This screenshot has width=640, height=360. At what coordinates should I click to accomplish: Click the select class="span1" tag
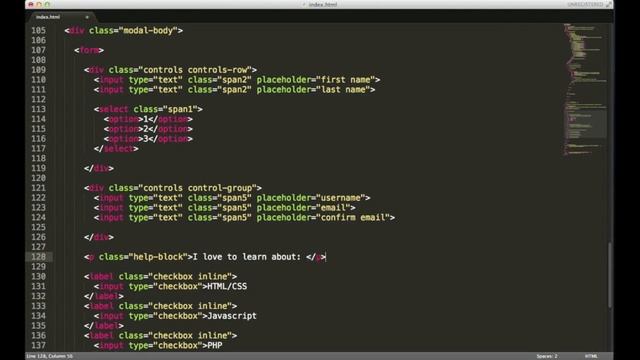pos(148,109)
